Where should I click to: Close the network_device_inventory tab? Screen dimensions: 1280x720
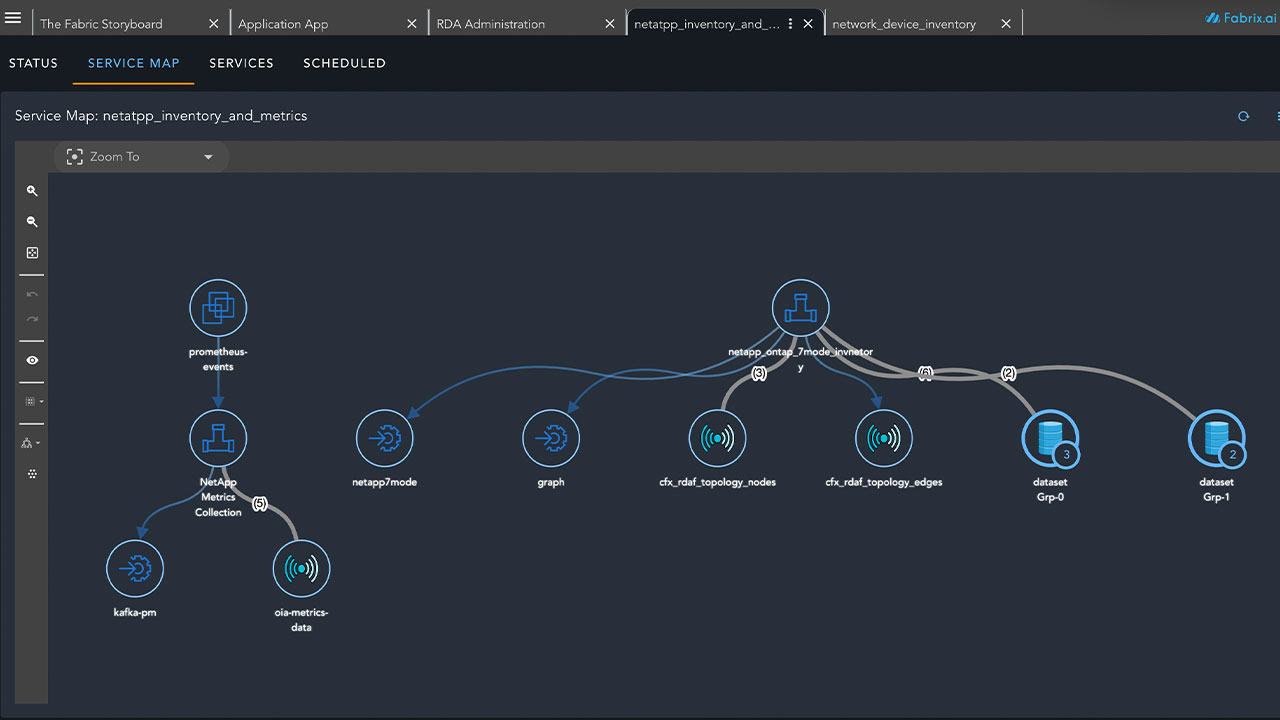tap(1006, 24)
